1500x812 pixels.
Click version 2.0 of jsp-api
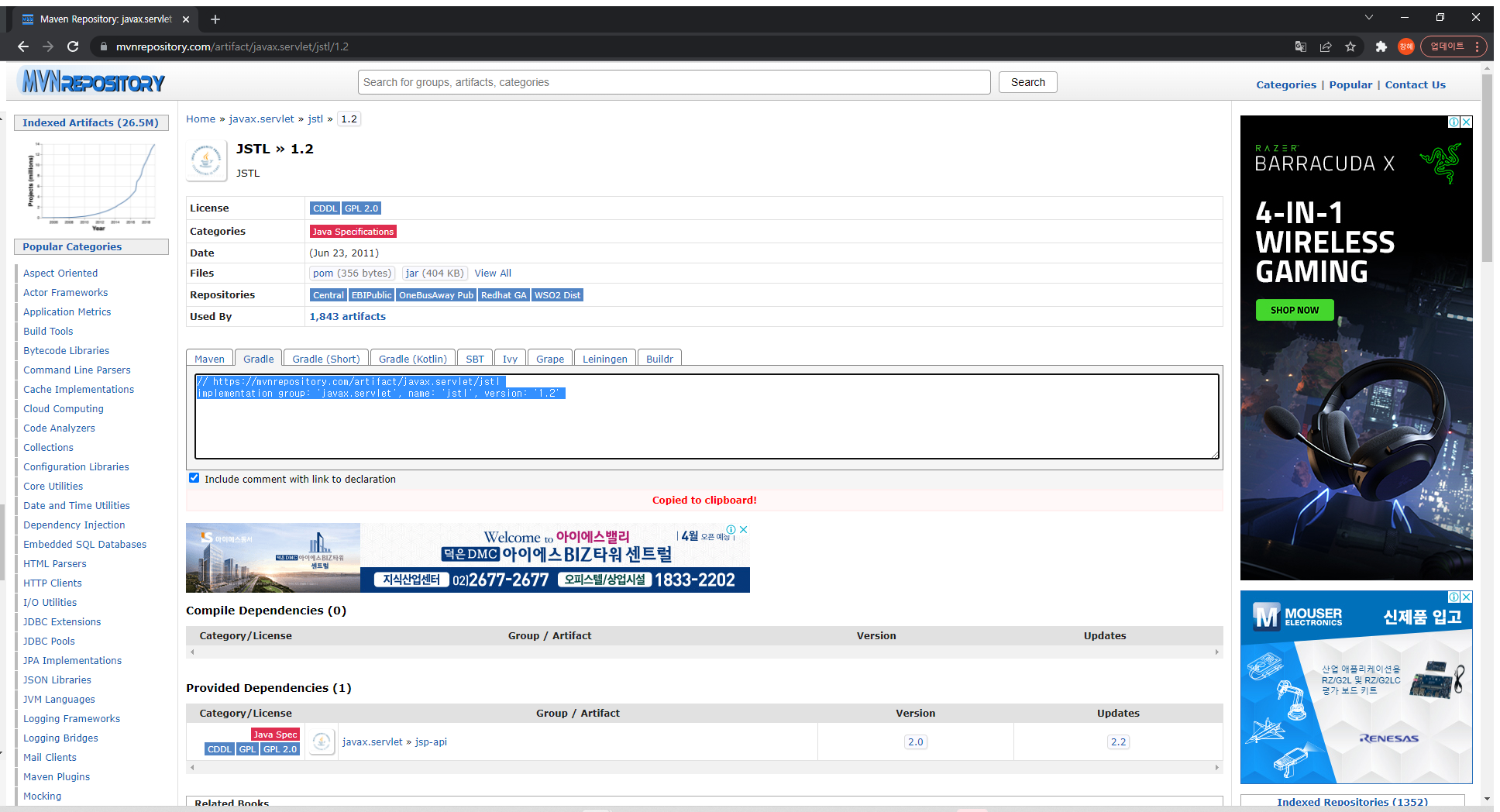[916, 741]
